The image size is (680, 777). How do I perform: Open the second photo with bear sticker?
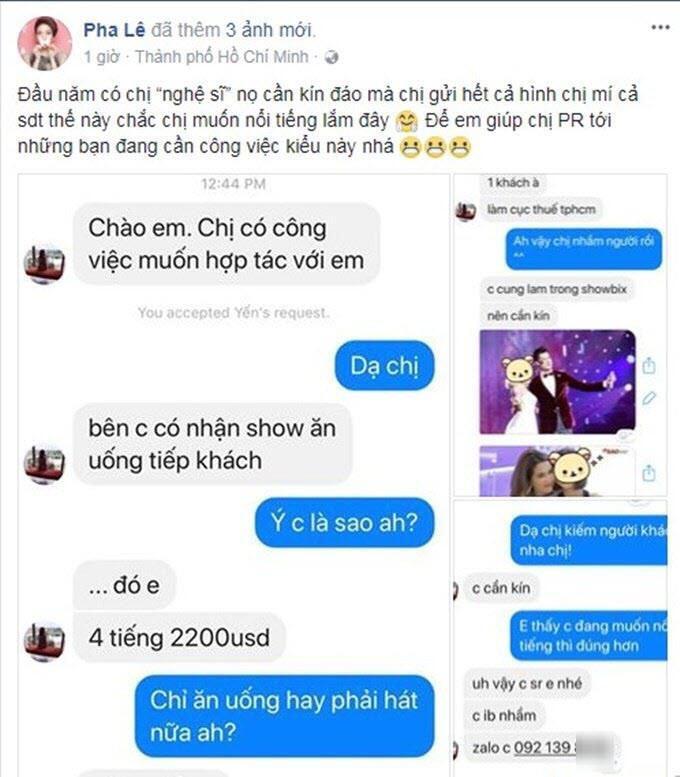(557, 471)
